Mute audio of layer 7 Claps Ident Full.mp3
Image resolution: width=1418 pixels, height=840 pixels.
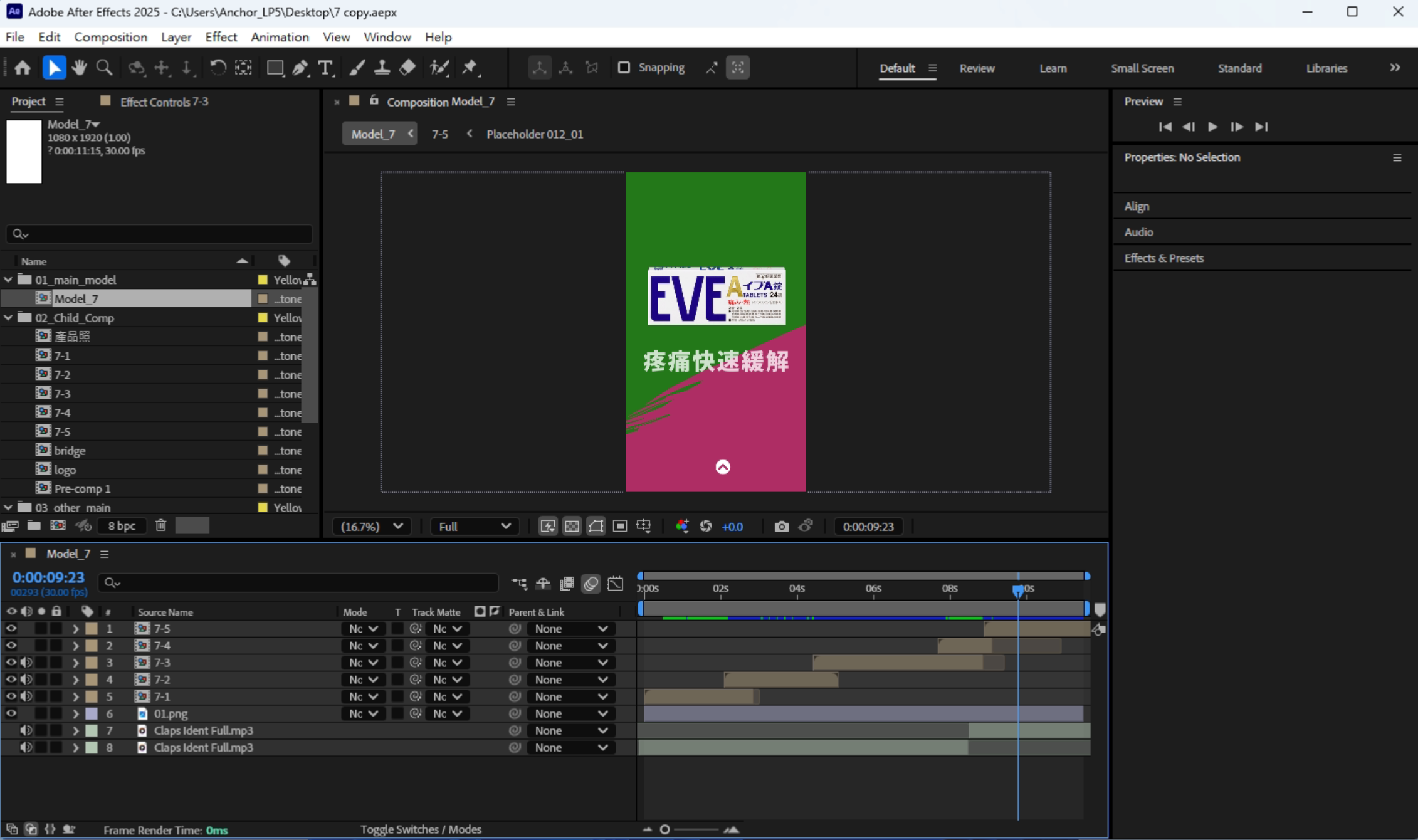[26, 730]
